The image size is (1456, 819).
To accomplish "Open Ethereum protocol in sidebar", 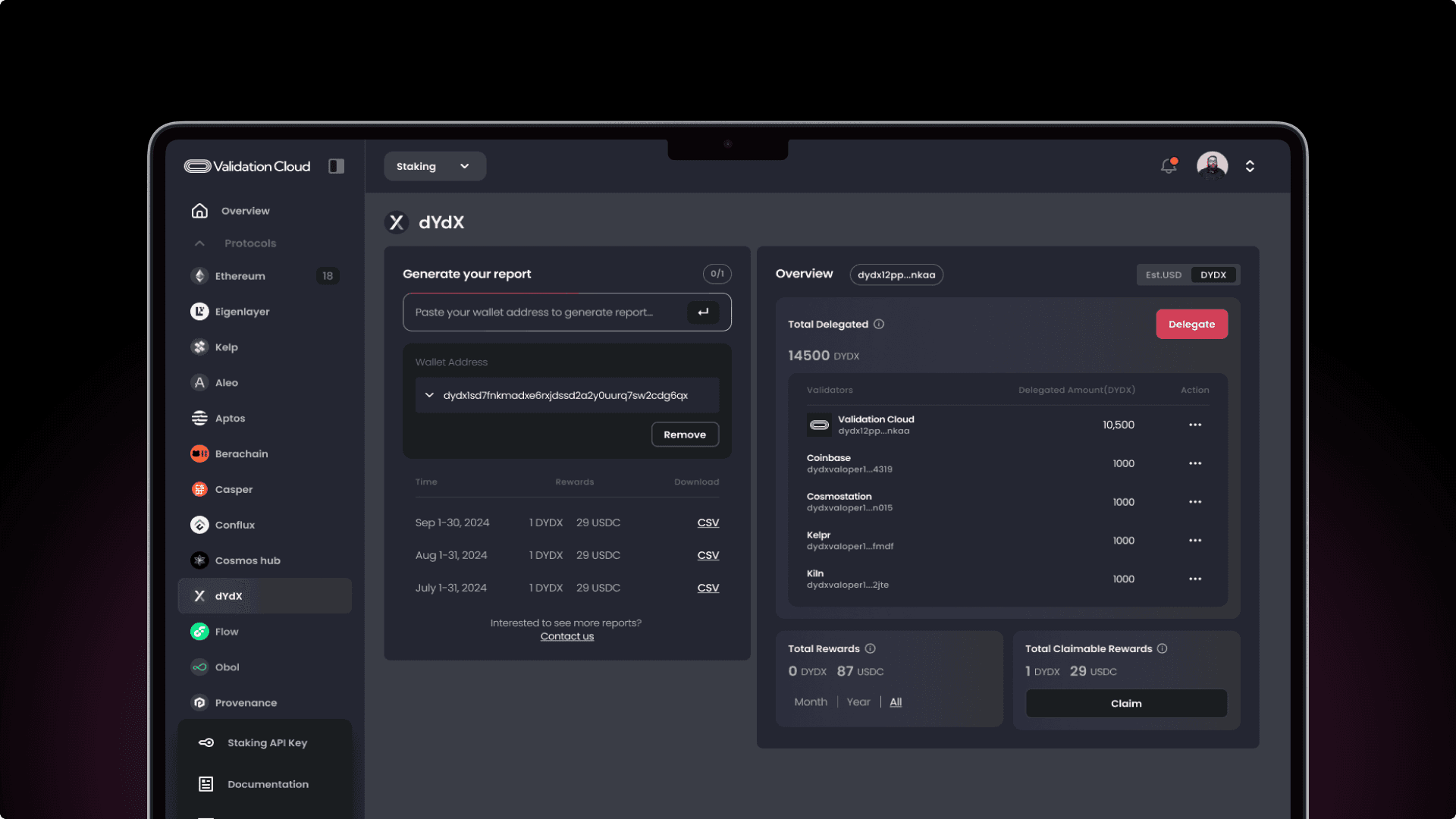I will point(240,276).
